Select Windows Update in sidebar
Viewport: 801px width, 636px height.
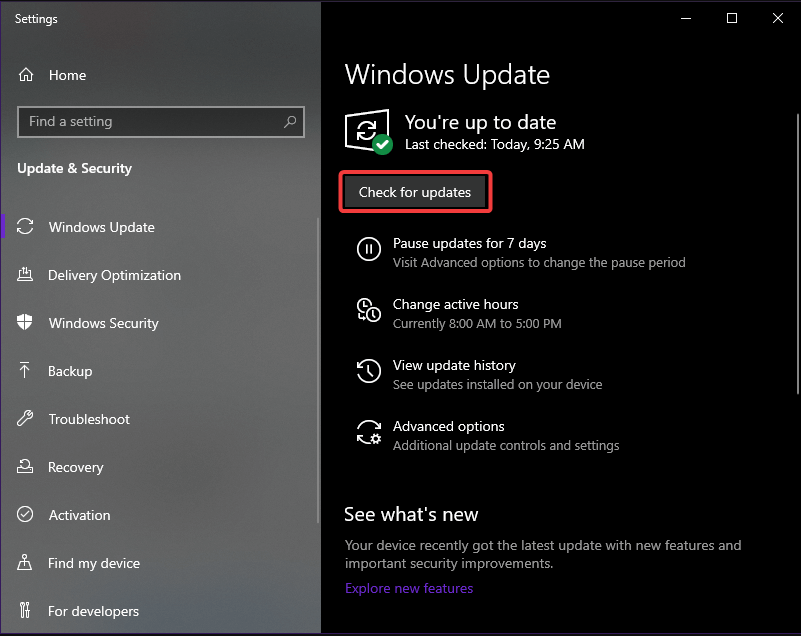[102, 227]
